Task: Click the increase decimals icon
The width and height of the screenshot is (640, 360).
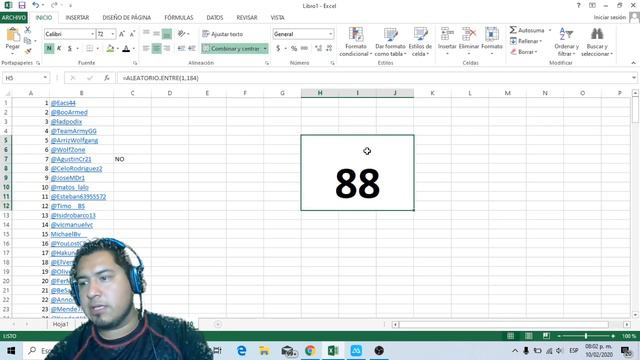Action: point(318,49)
